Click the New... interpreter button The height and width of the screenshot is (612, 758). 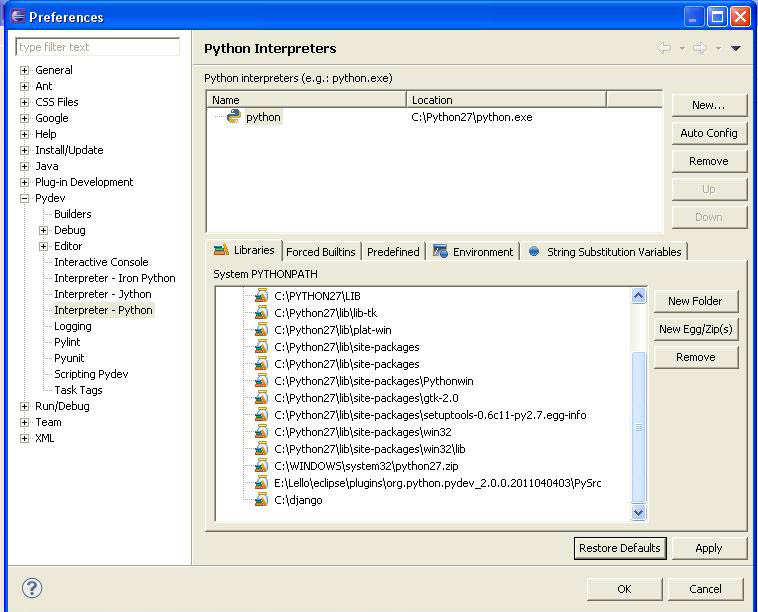point(709,105)
